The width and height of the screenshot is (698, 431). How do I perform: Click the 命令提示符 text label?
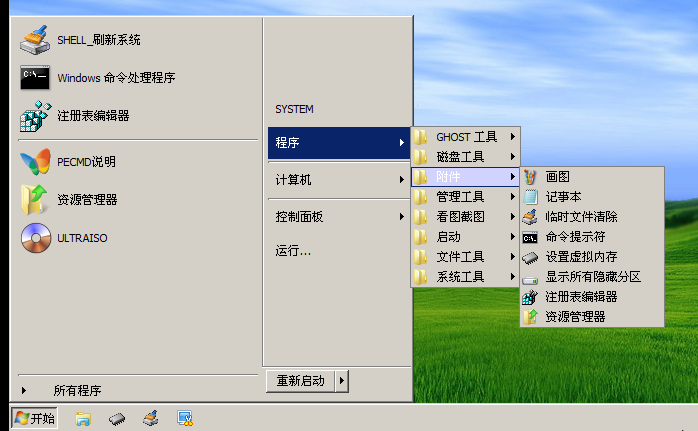pos(576,237)
